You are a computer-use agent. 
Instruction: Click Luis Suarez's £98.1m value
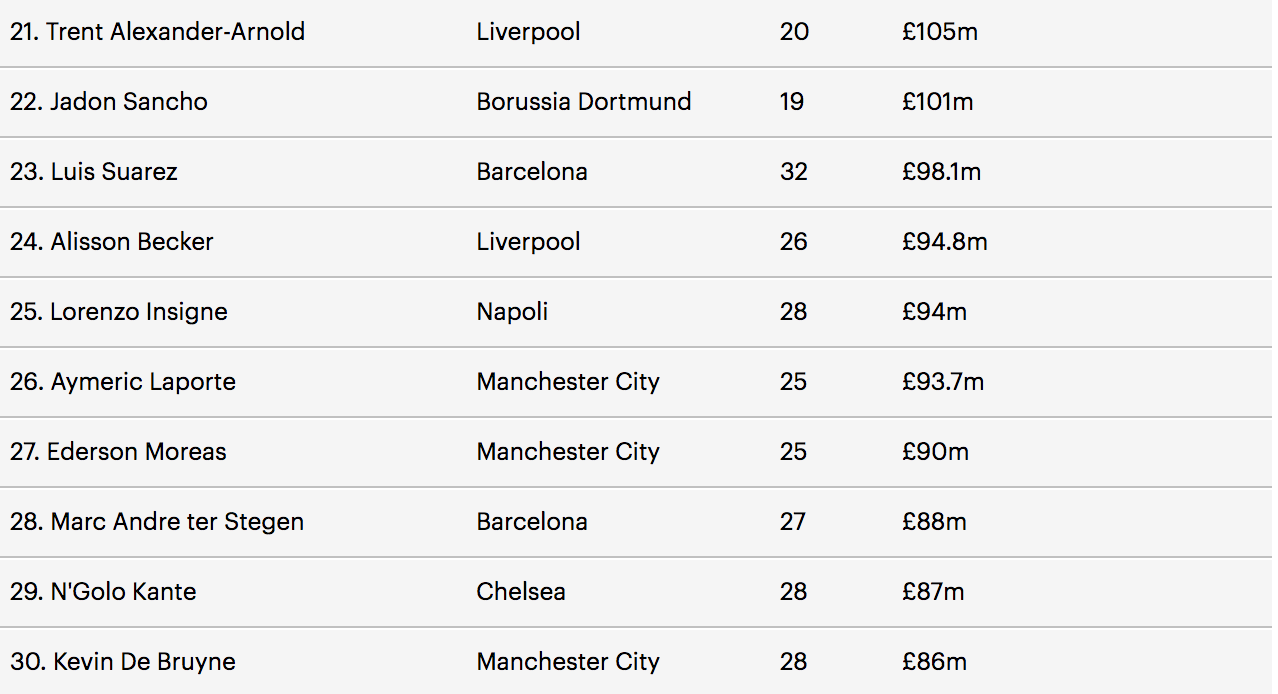click(940, 172)
